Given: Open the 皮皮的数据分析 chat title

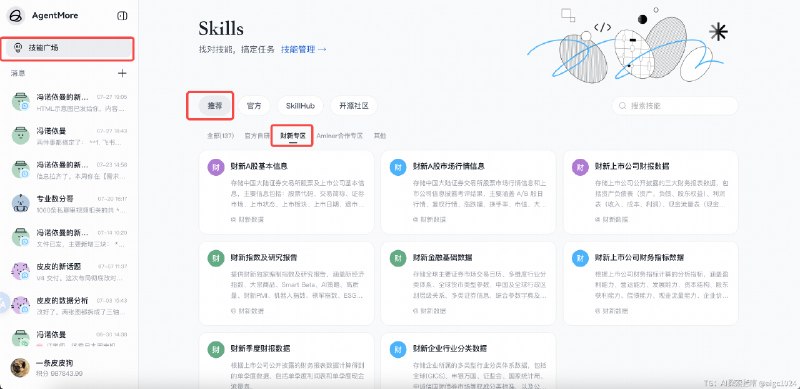Looking at the screenshot, I should point(62,300).
